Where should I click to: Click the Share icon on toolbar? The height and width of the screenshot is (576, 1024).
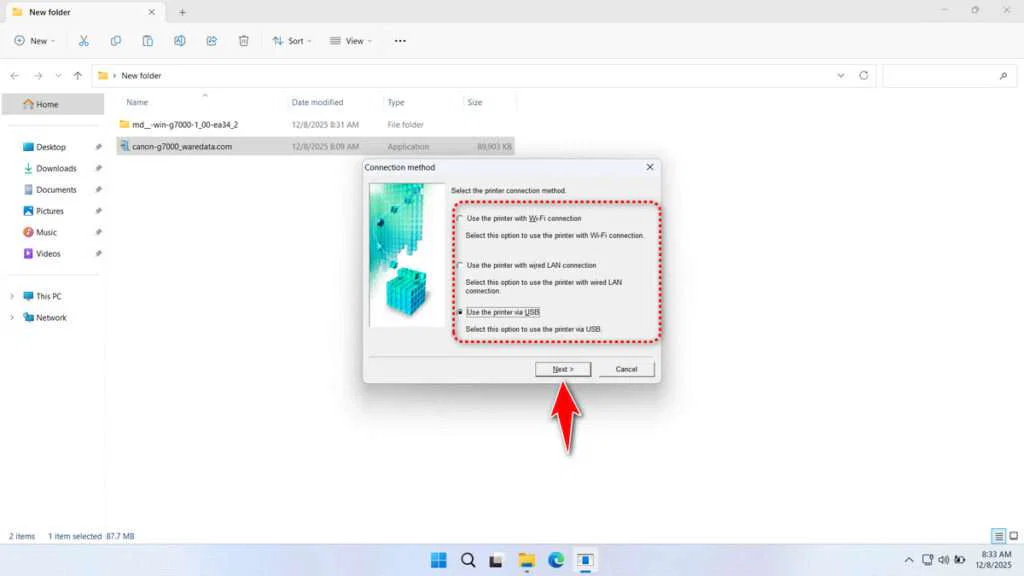211,40
